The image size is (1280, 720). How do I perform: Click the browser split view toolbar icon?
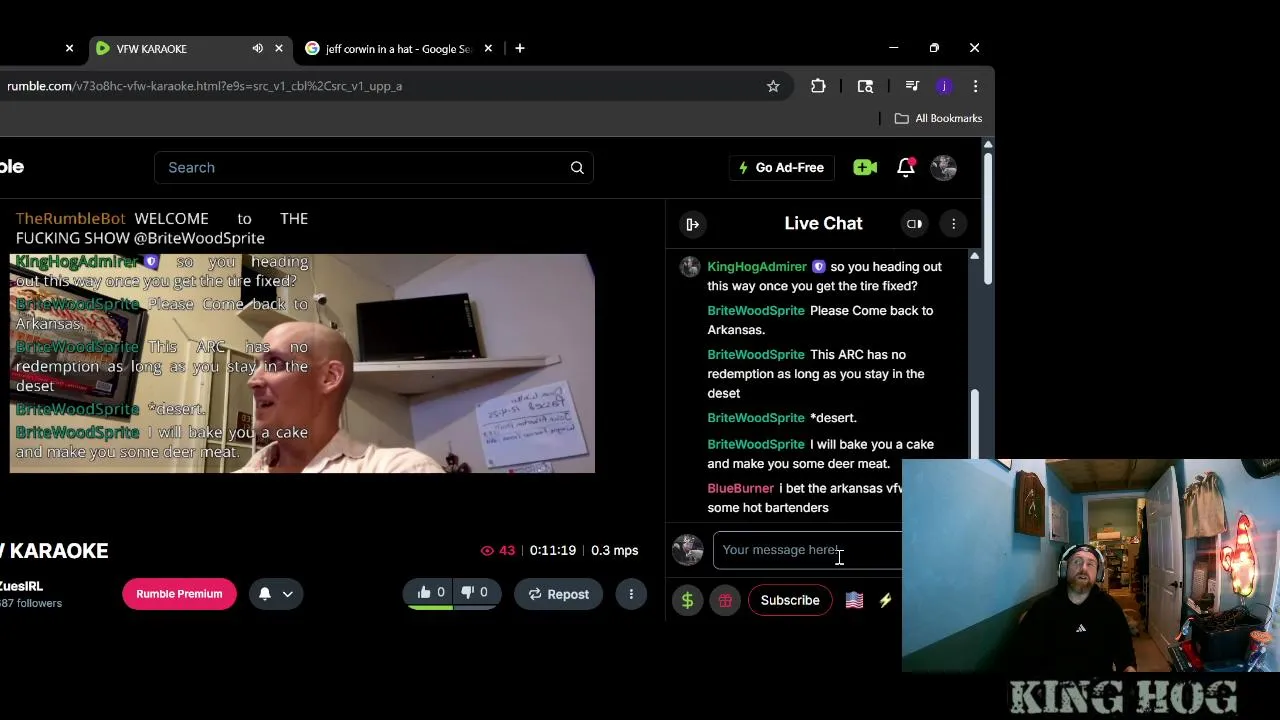click(865, 86)
